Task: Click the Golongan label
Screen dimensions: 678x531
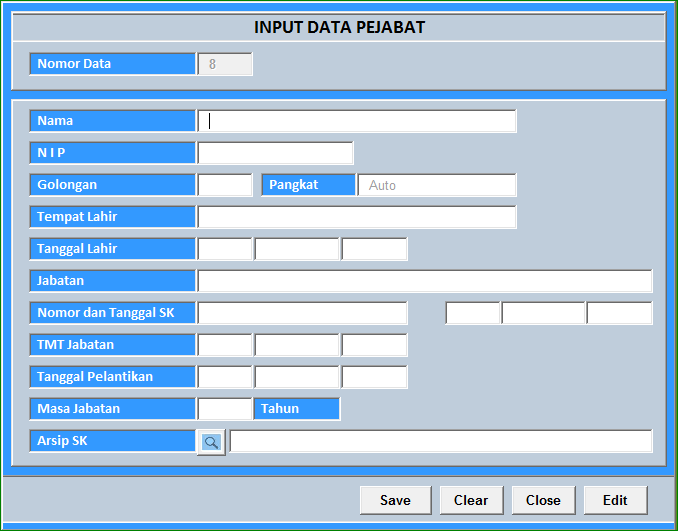Action: pos(112,185)
